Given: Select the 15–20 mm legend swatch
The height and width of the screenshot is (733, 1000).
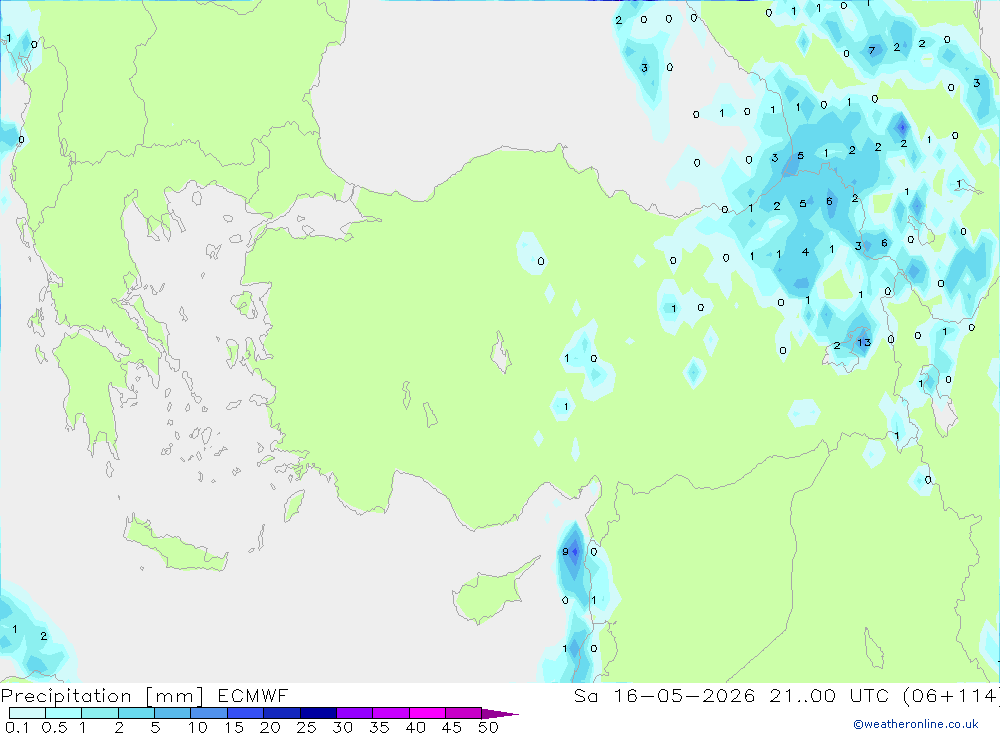Looking at the screenshot, I should pyautogui.click(x=245, y=713).
